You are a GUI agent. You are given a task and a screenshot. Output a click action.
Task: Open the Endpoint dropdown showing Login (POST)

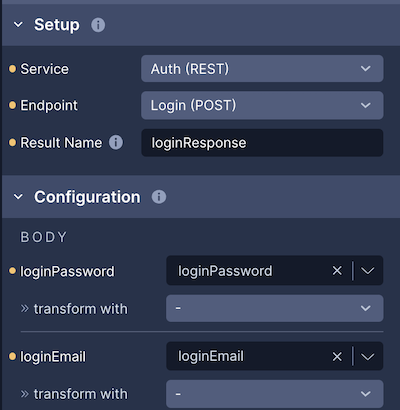(262, 105)
